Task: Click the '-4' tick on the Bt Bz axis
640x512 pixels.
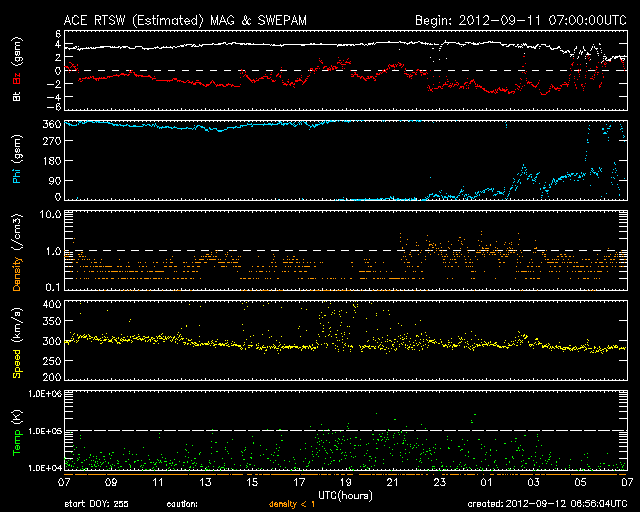Action: point(56,96)
